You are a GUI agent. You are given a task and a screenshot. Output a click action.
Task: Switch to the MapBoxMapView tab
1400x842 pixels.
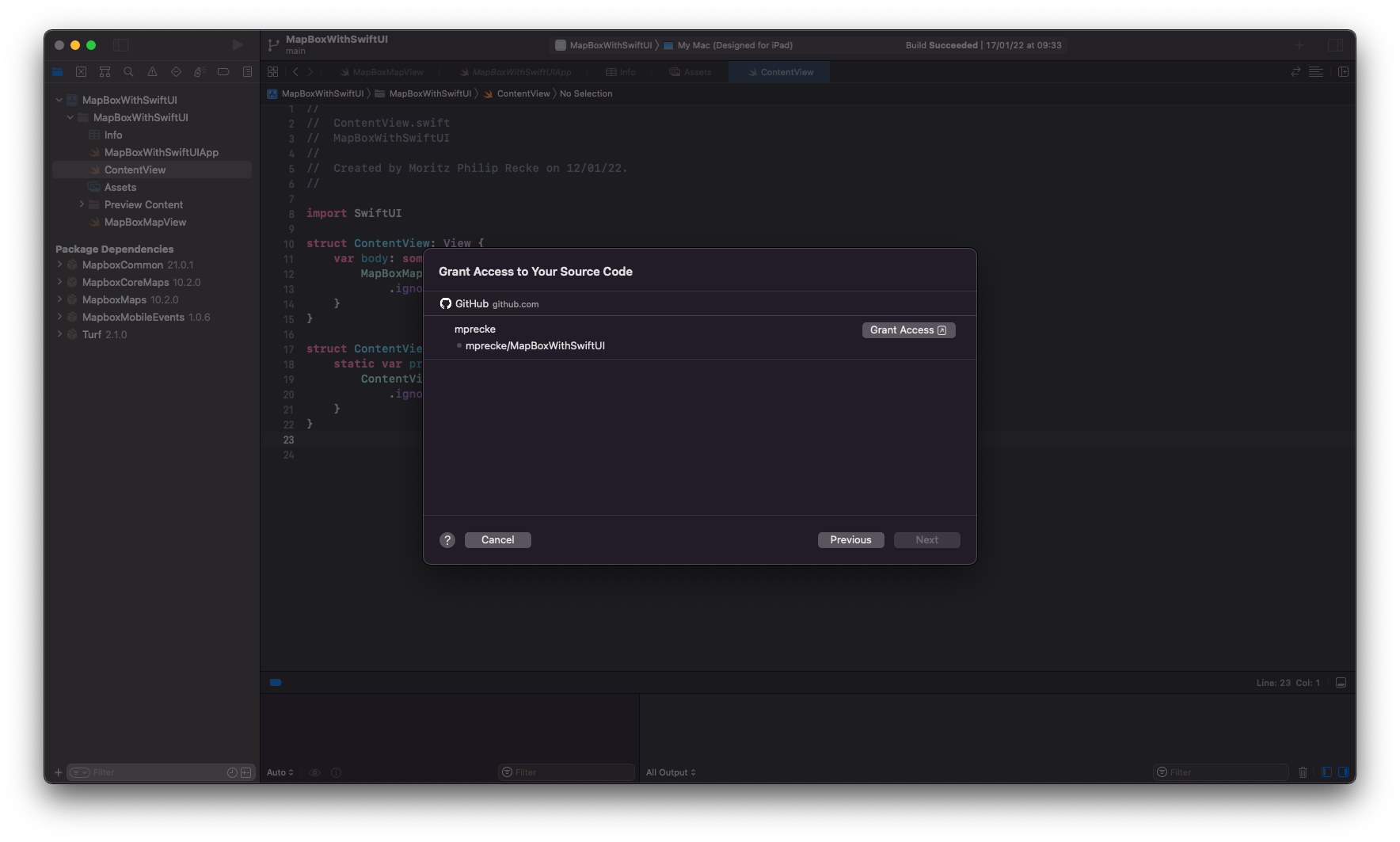tap(382, 72)
